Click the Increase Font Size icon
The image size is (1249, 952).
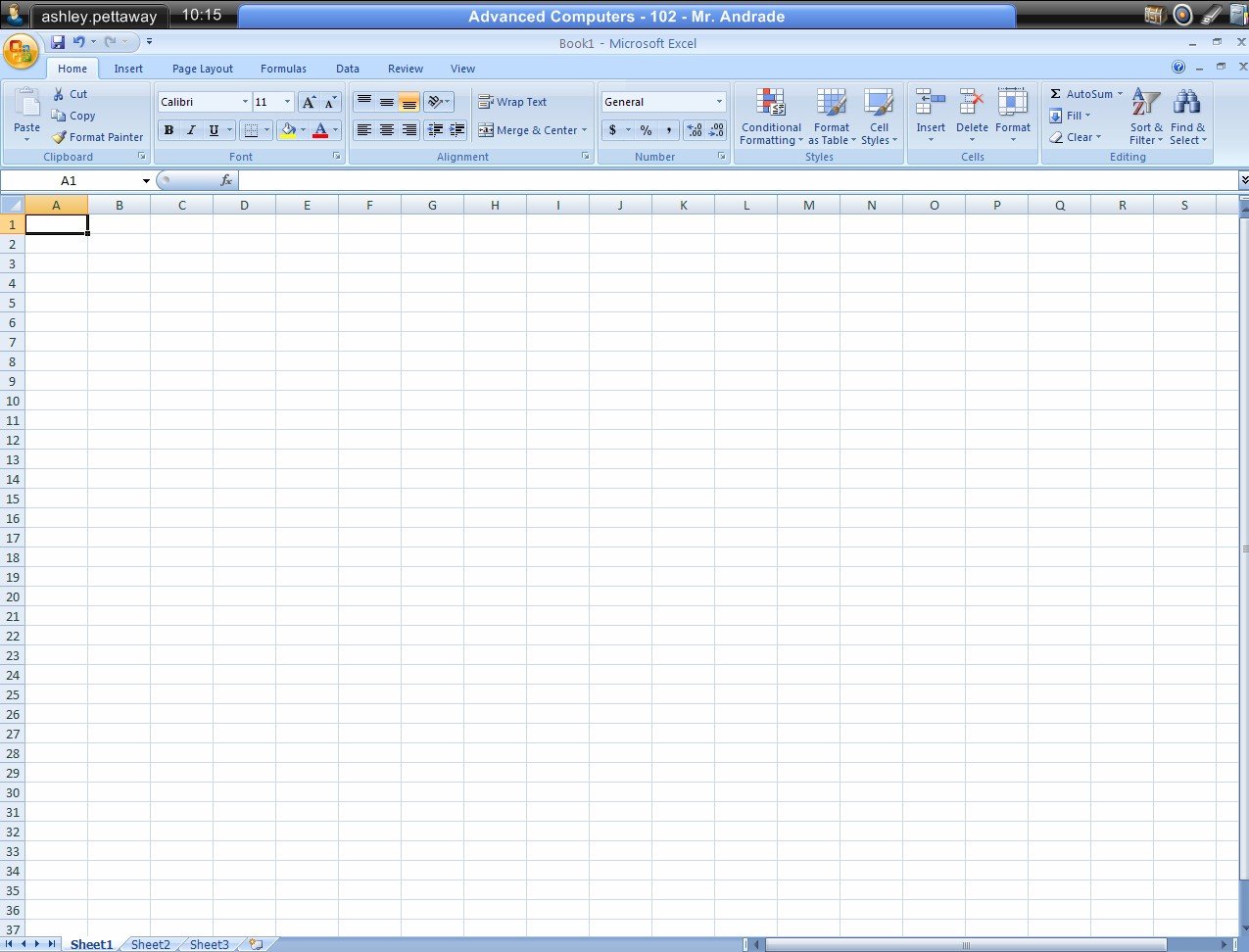[x=309, y=102]
